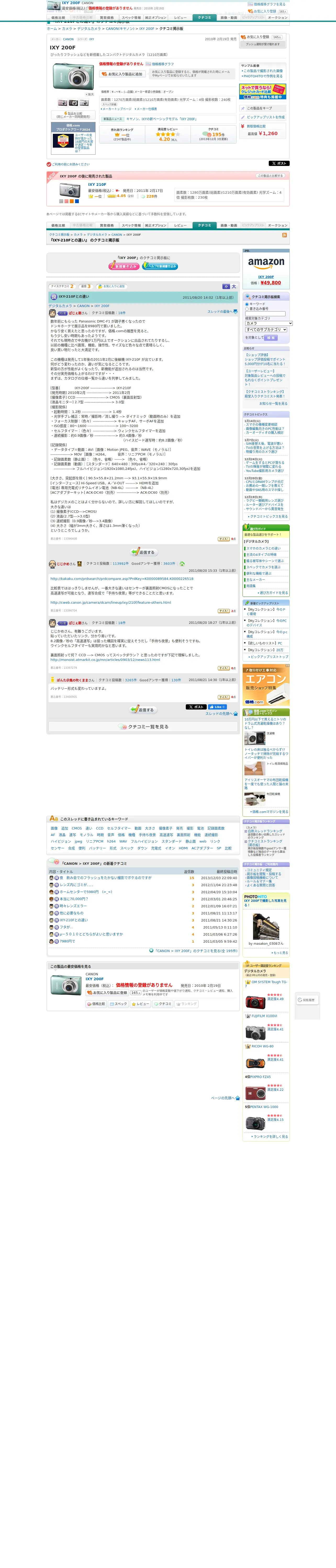
Task: Click the RSS feed icon
Action: pyautogui.click(x=284, y=234)
